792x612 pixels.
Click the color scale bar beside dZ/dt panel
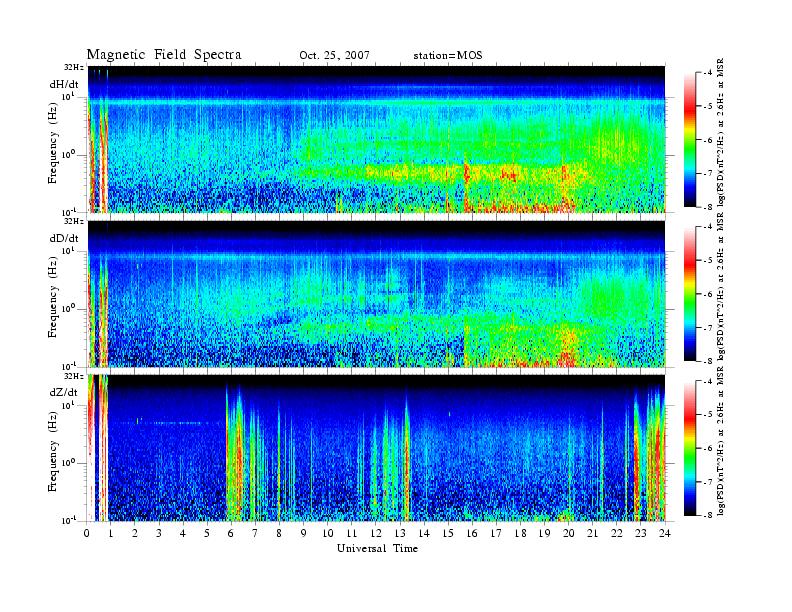pyautogui.click(x=689, y=448)
